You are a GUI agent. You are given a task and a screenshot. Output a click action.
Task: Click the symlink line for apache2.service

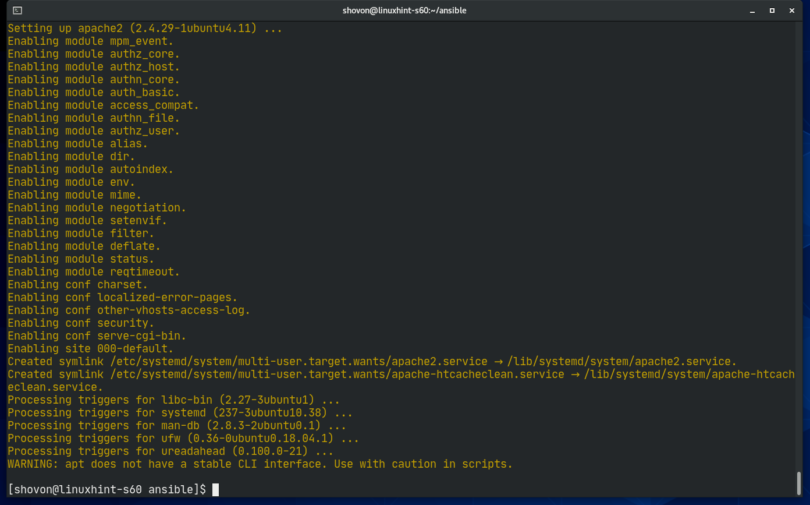(x=372, y=361)
